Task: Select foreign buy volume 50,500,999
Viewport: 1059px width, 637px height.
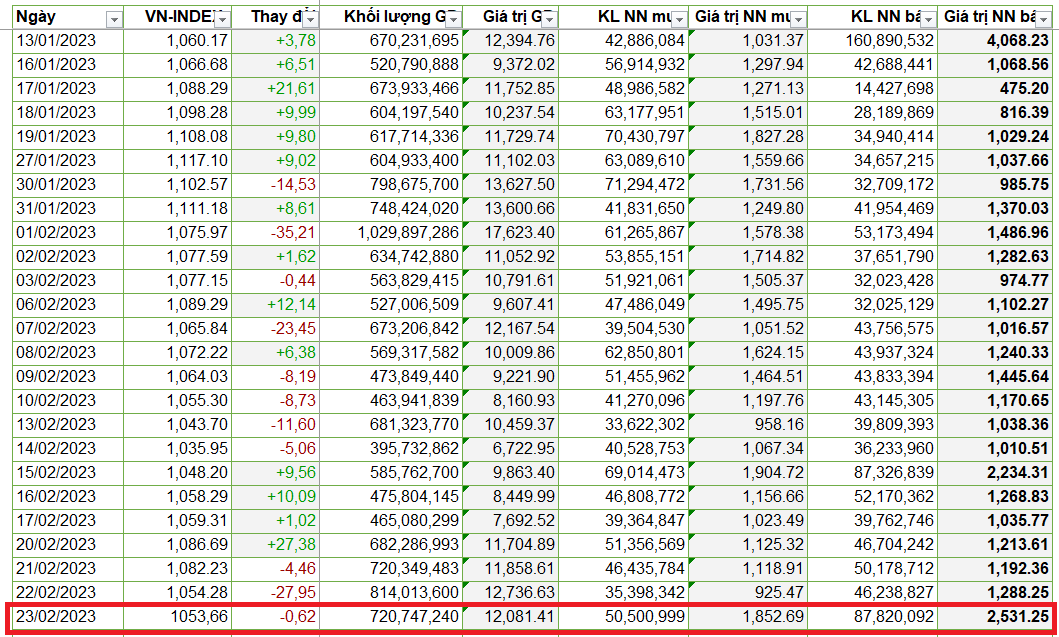Action: coord(623,616)
